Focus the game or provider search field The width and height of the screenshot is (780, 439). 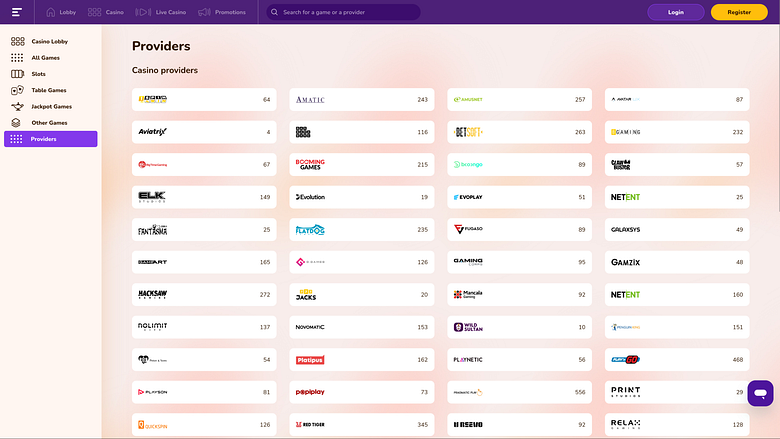click(343, 12)
